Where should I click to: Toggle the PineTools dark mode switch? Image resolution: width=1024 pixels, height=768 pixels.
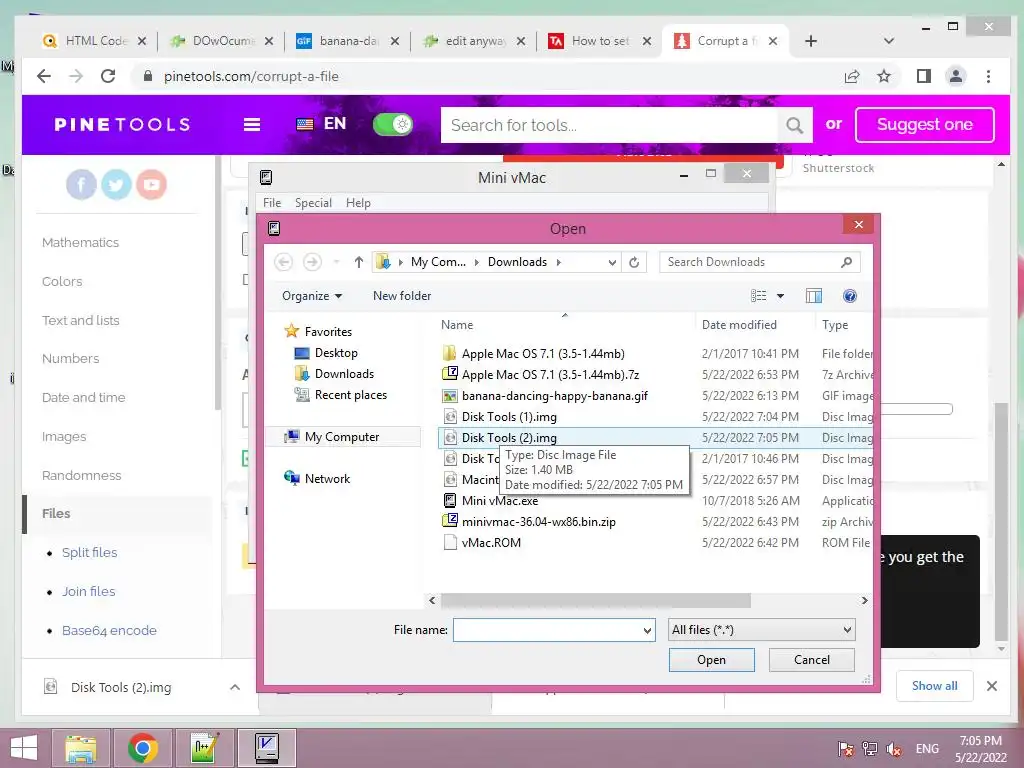[x=393, y=125]
